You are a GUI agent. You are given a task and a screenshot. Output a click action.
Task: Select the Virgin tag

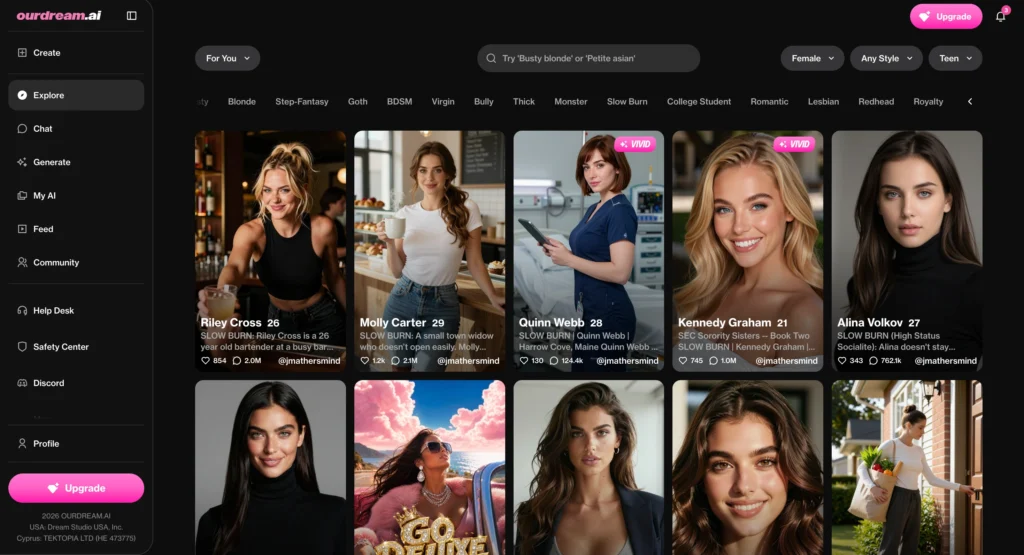tap(443, 102)
